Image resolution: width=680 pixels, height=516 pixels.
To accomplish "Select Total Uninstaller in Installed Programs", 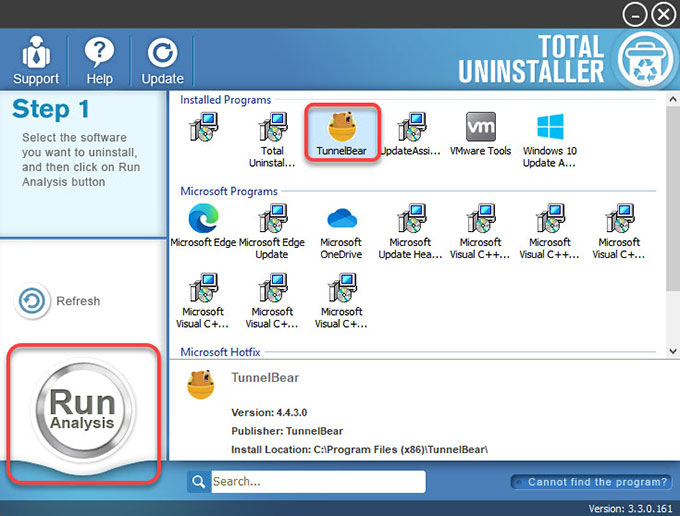I will (x=272, y=140).
